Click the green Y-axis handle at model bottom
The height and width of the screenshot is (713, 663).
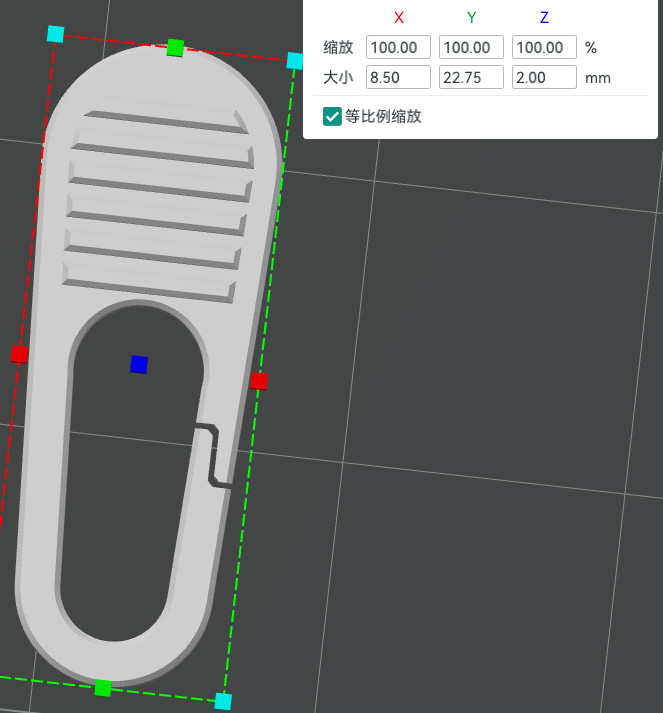pyautogui.click(x=103, y=688)
